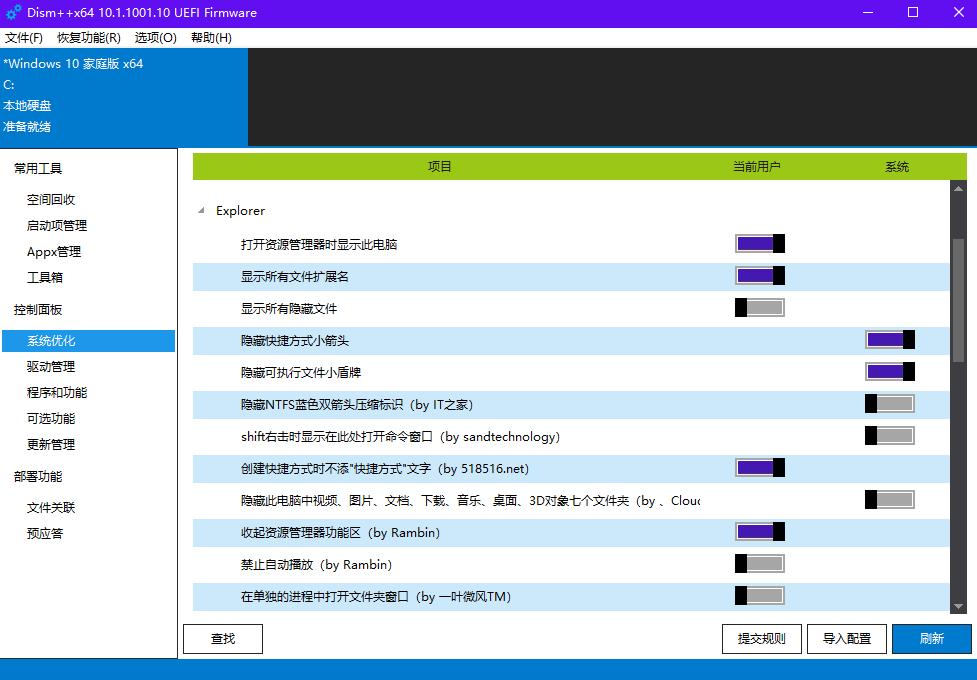Screen dimensions: 977x680
Task: Click the 项目 column header
Action: (439, 166)
